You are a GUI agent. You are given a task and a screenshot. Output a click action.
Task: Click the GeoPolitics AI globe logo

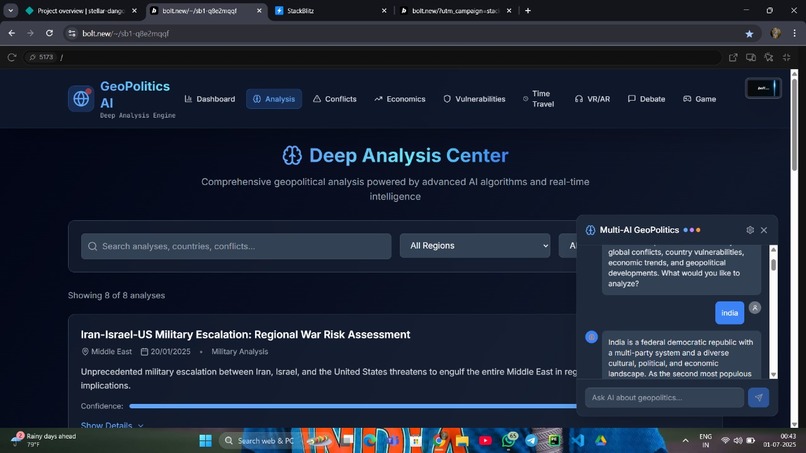[81, 99]
